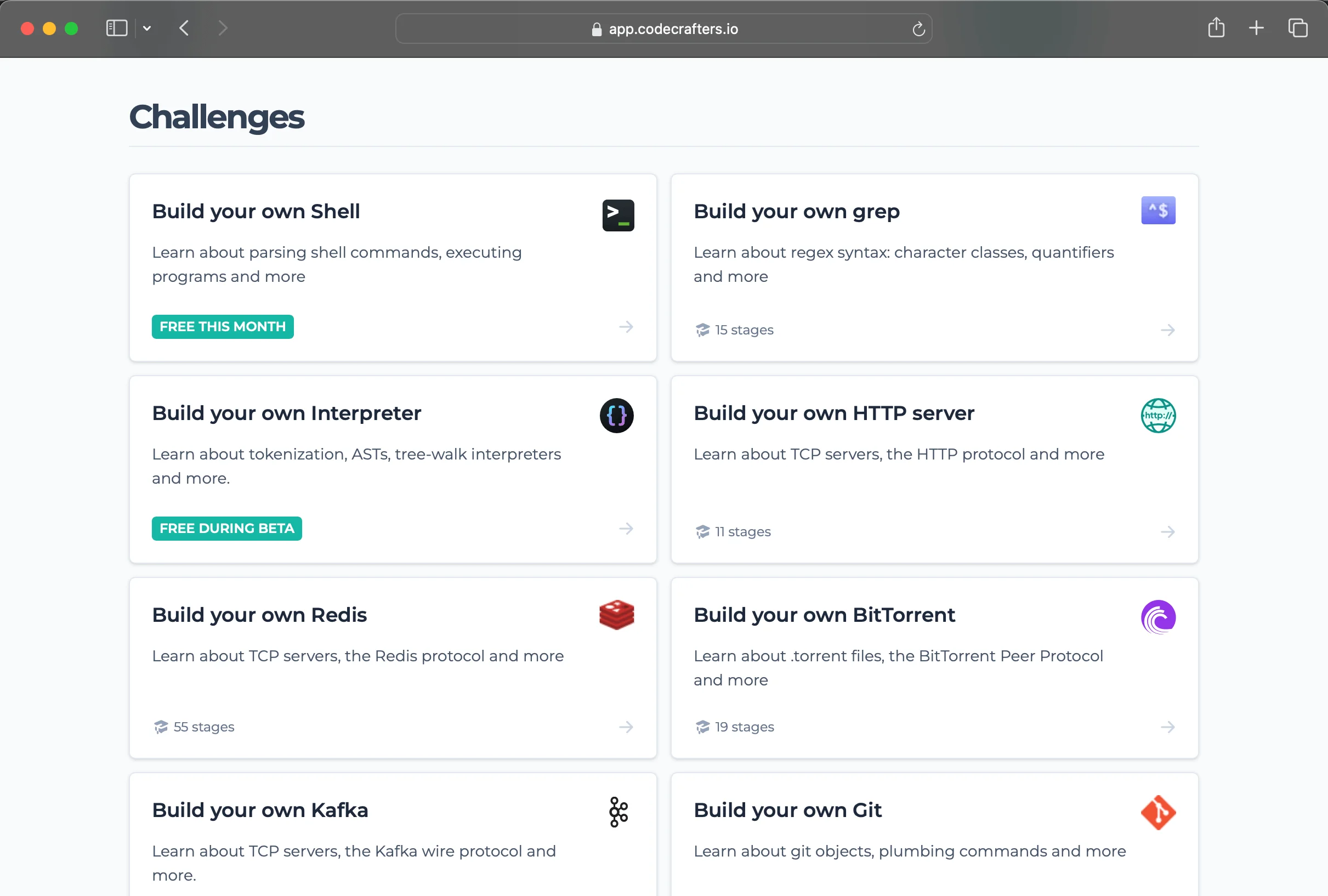
Task: Open the tab group dropdown chevron
Action: (147, 28)
